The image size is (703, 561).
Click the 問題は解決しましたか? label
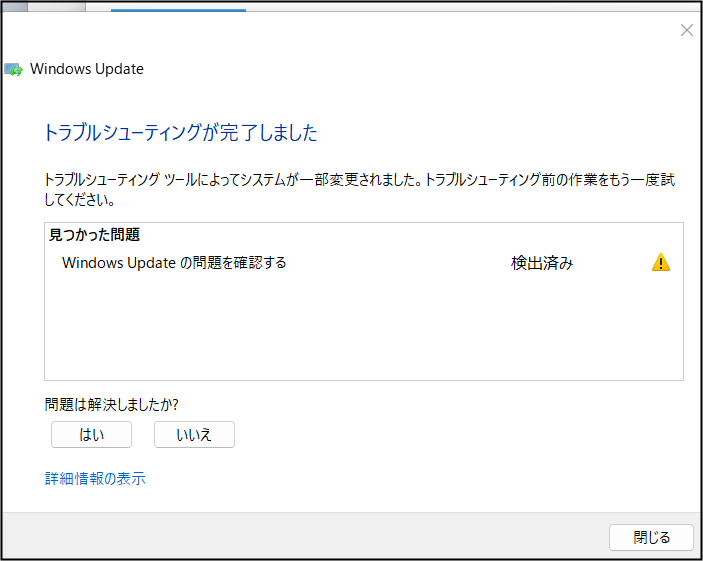pyautogui.click(x=111, y=404)
